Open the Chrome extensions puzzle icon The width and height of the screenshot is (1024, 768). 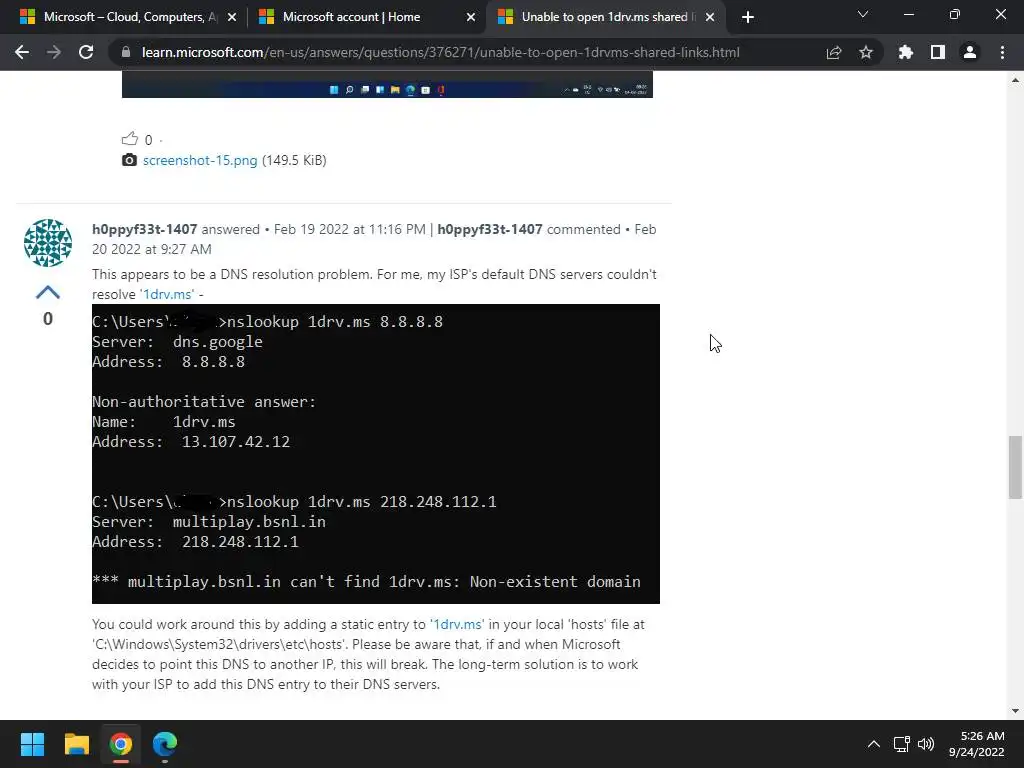pyautogui.click(x=905, y=52)
